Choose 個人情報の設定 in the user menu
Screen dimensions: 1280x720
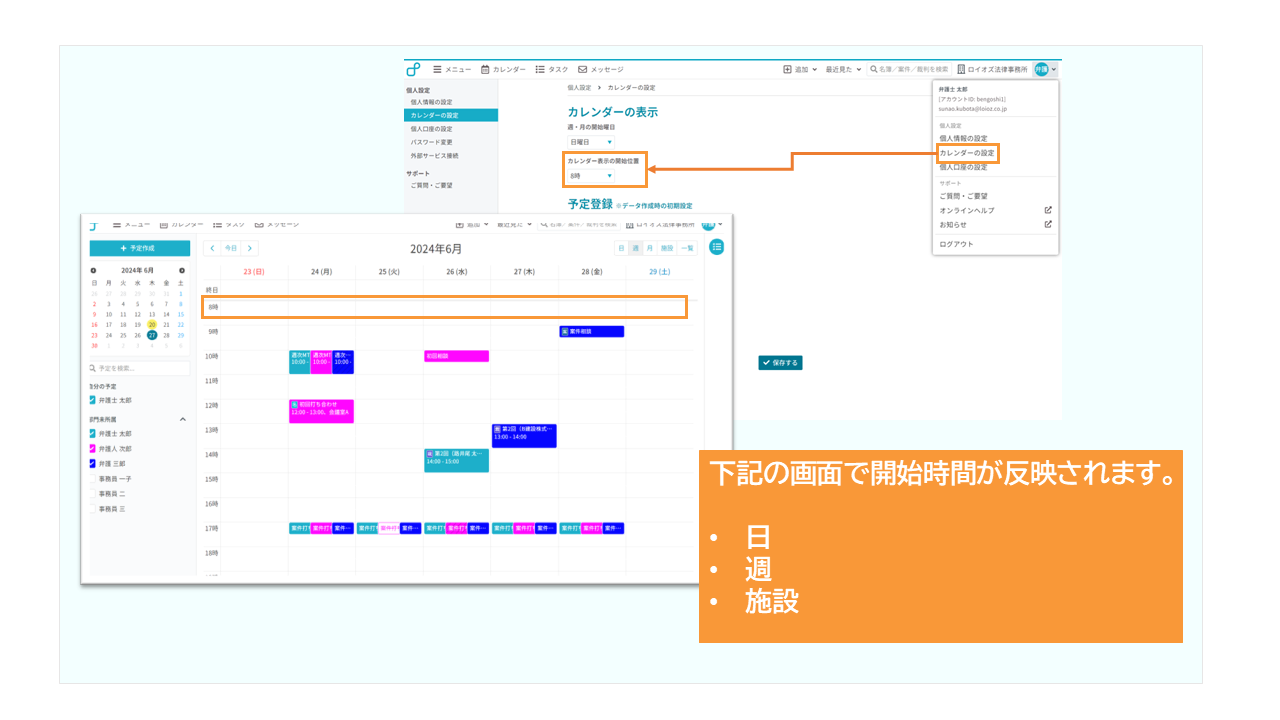pyautogui.click(x=963, y=138)
